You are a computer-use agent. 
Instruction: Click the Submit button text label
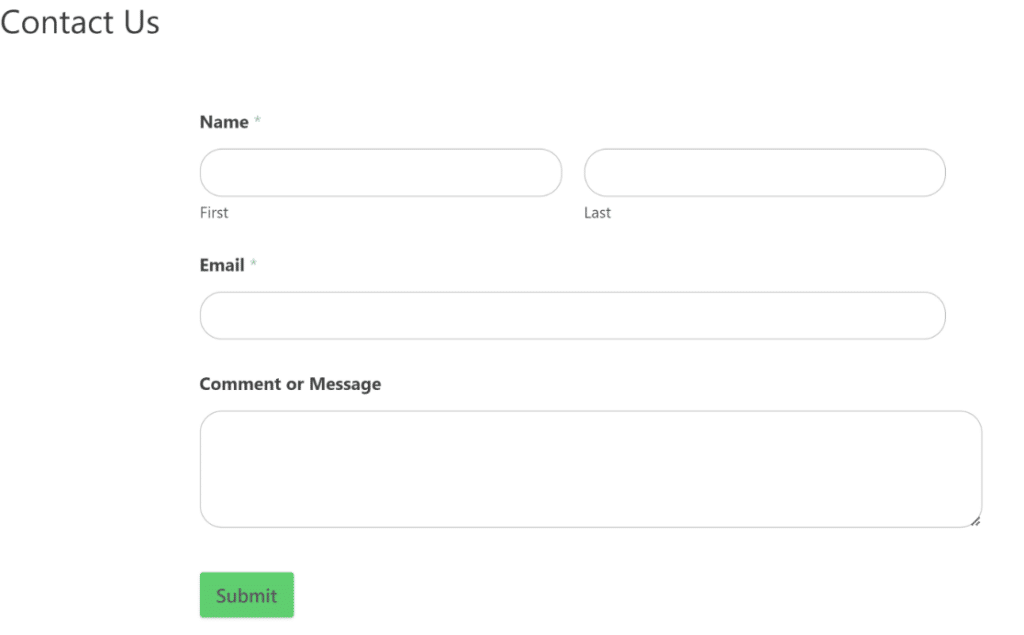coord(246,595)
